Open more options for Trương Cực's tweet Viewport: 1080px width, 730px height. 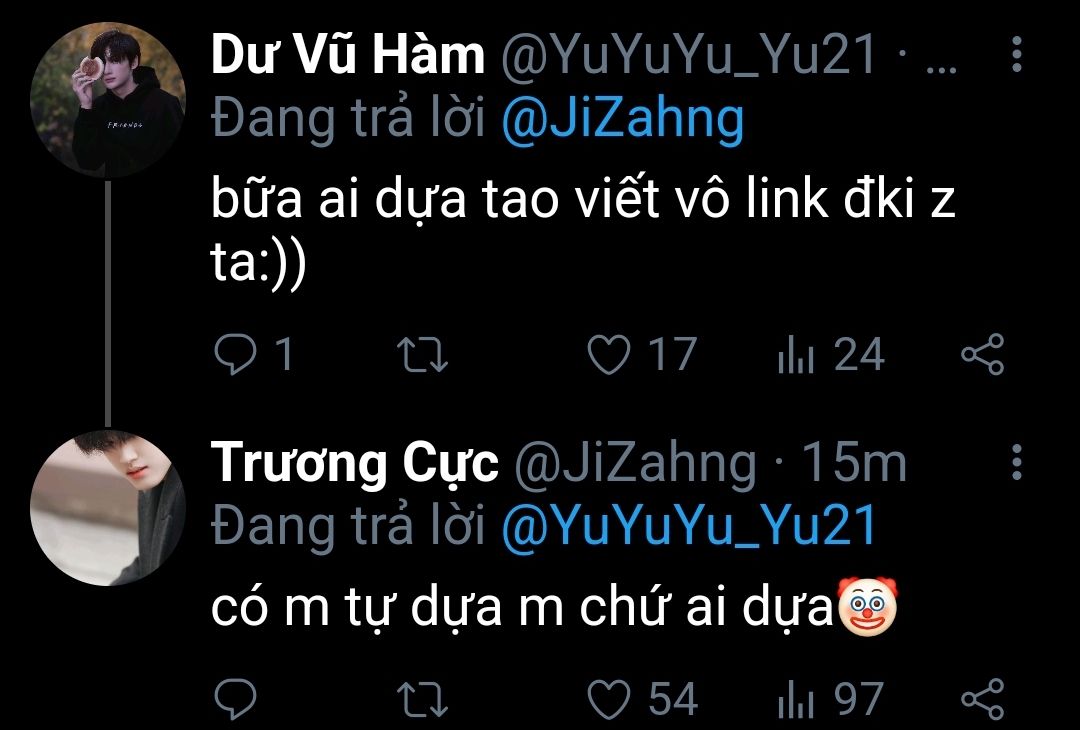coord(1017,462)
